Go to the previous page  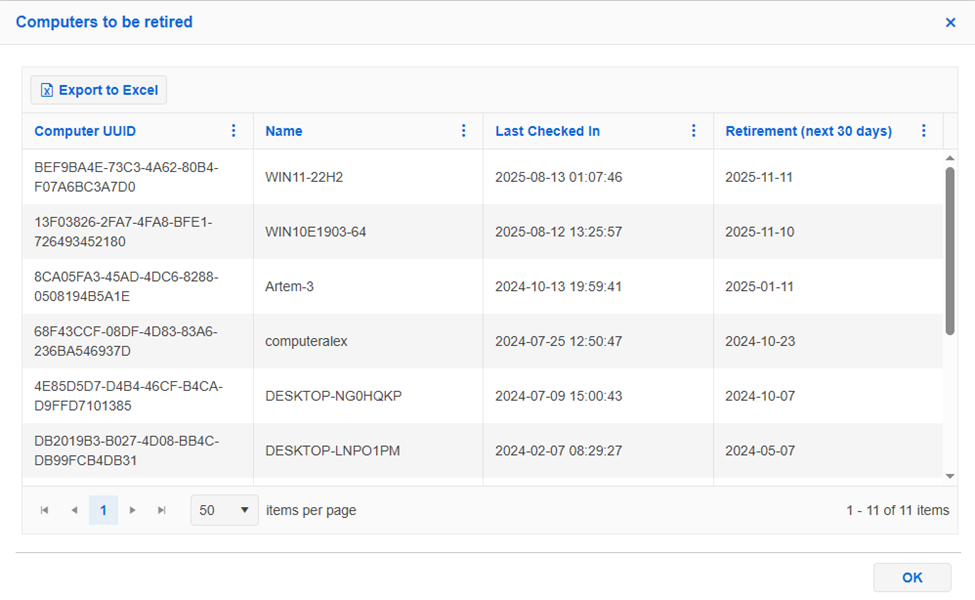click(x=74, y=510)
